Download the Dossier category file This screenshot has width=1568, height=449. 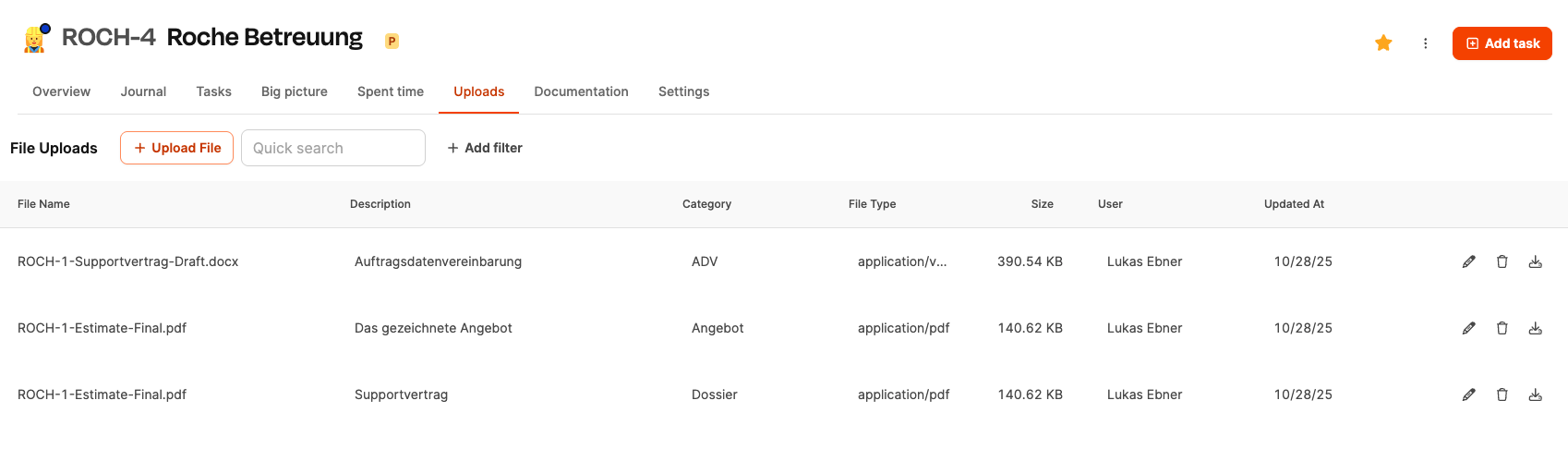click(1535, 394)
